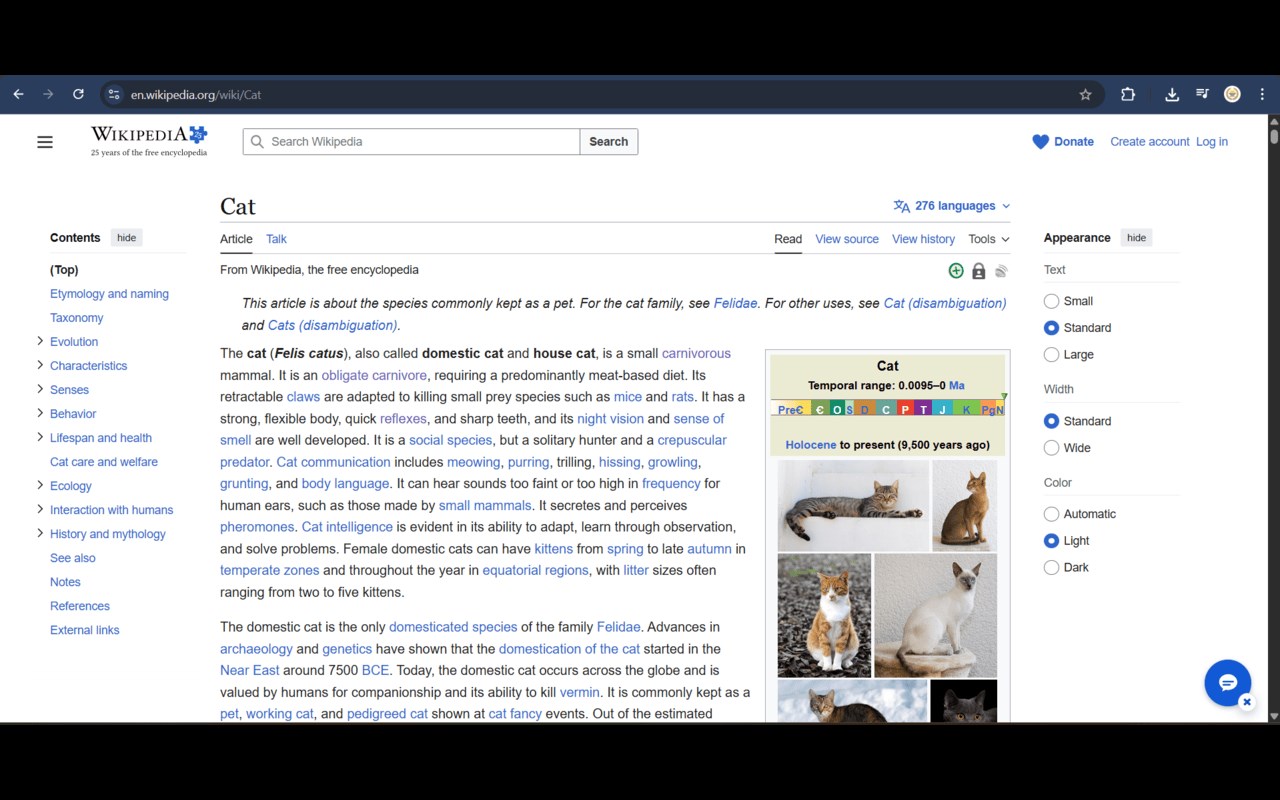Go back using the browser back arrow
This screenshot has width=1280, height=800.
click(18, 94)
